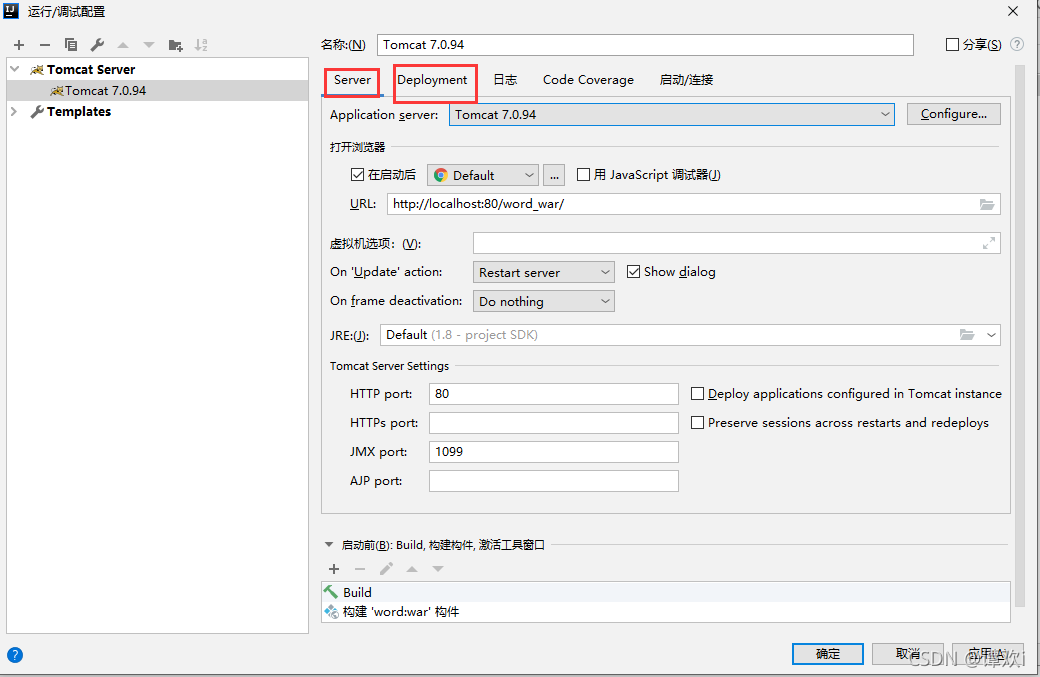This screenshot has width=1040, height=677.
Task: Collapse the Tomcat Server tree node
Action: pos(15,69)
